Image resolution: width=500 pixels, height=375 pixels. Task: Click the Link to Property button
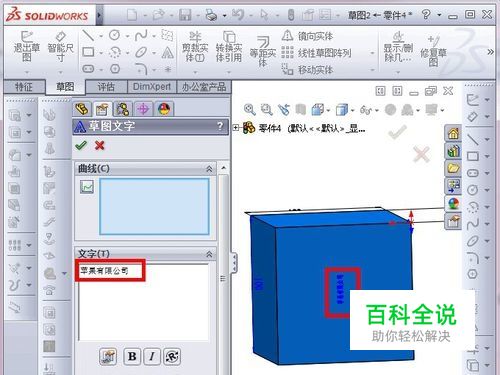108,356
